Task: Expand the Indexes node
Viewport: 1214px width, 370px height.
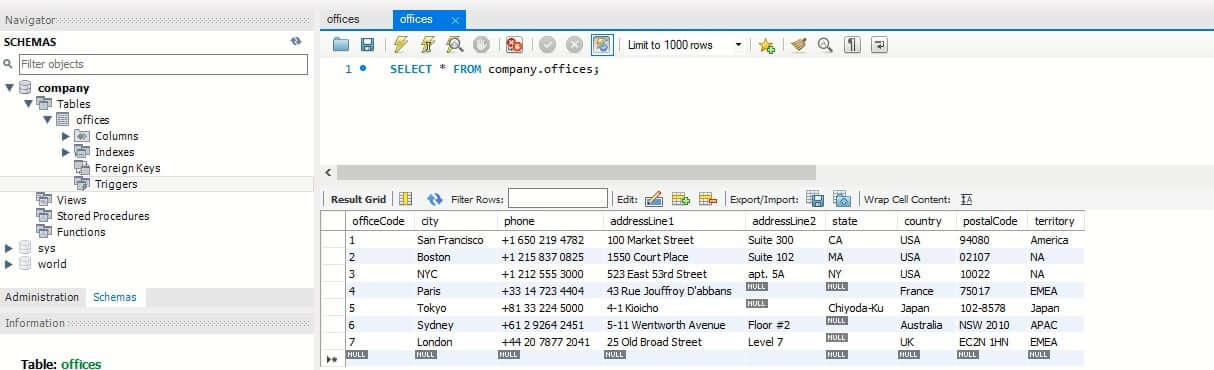Action: pyautogui.click(x=66, y=152)
